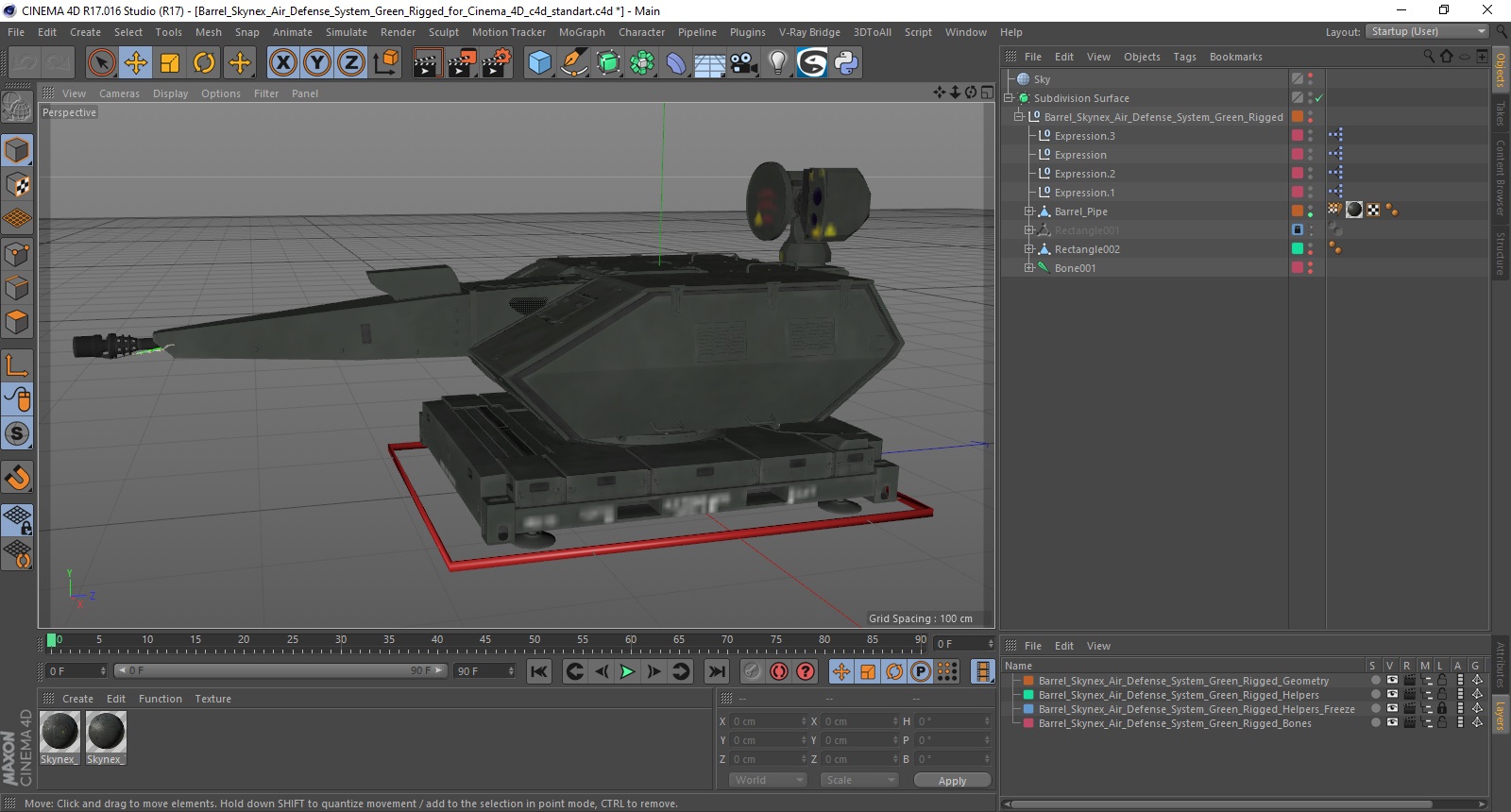This screenshot has width=1511, height=812.
Task: Click the Apply button
Action: (x=952, y=780)
